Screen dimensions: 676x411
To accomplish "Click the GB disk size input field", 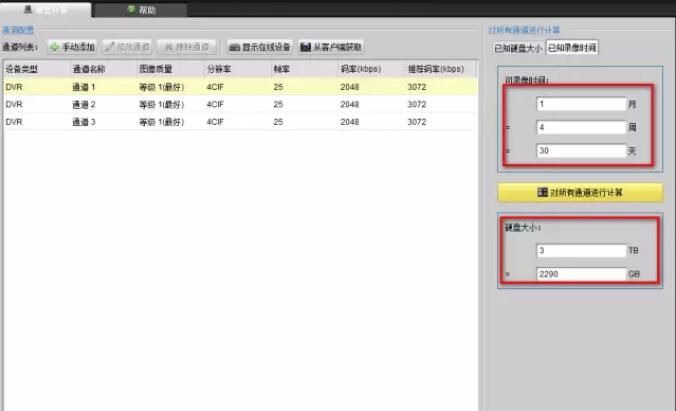I will (x=580, y=273).
